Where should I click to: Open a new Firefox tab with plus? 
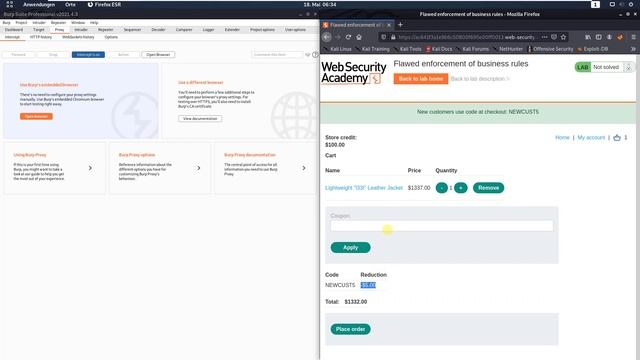[400, 25]
